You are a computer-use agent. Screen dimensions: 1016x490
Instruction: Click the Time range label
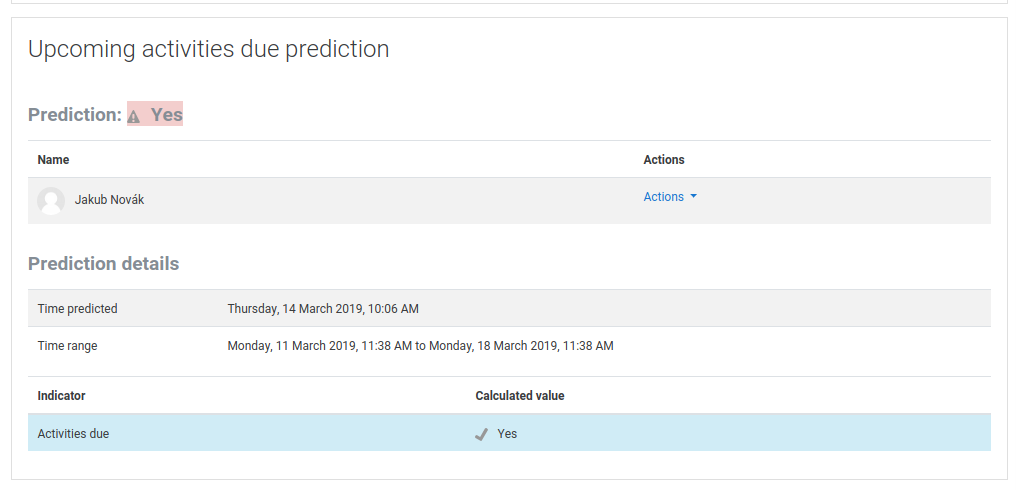67,345
